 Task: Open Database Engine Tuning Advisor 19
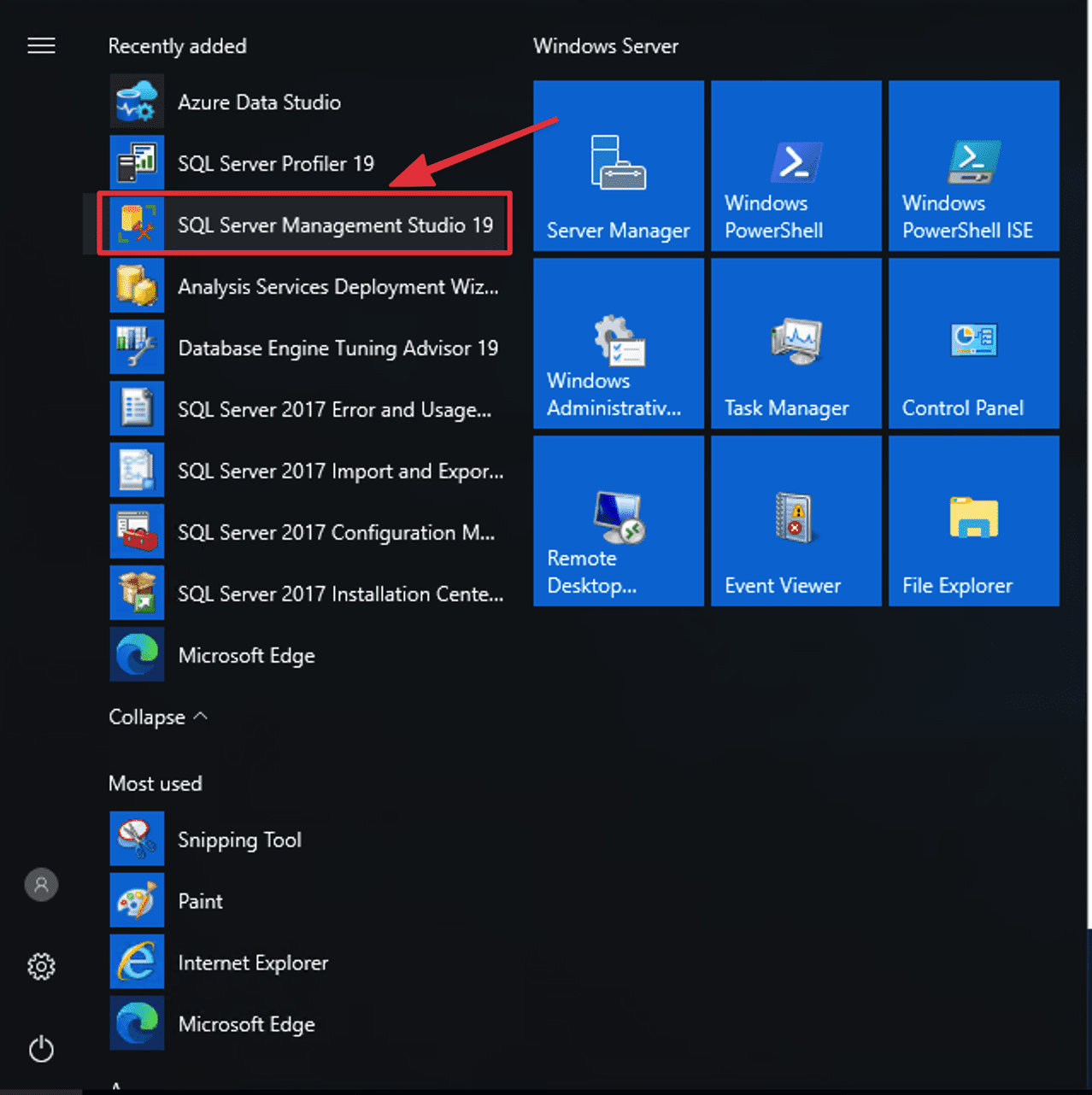tap(337, 348)
